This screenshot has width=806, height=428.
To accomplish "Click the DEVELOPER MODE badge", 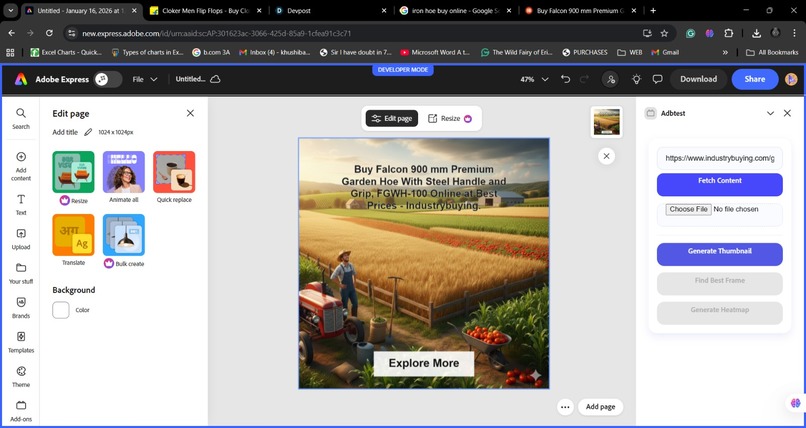I will click(x=403, y=70).
